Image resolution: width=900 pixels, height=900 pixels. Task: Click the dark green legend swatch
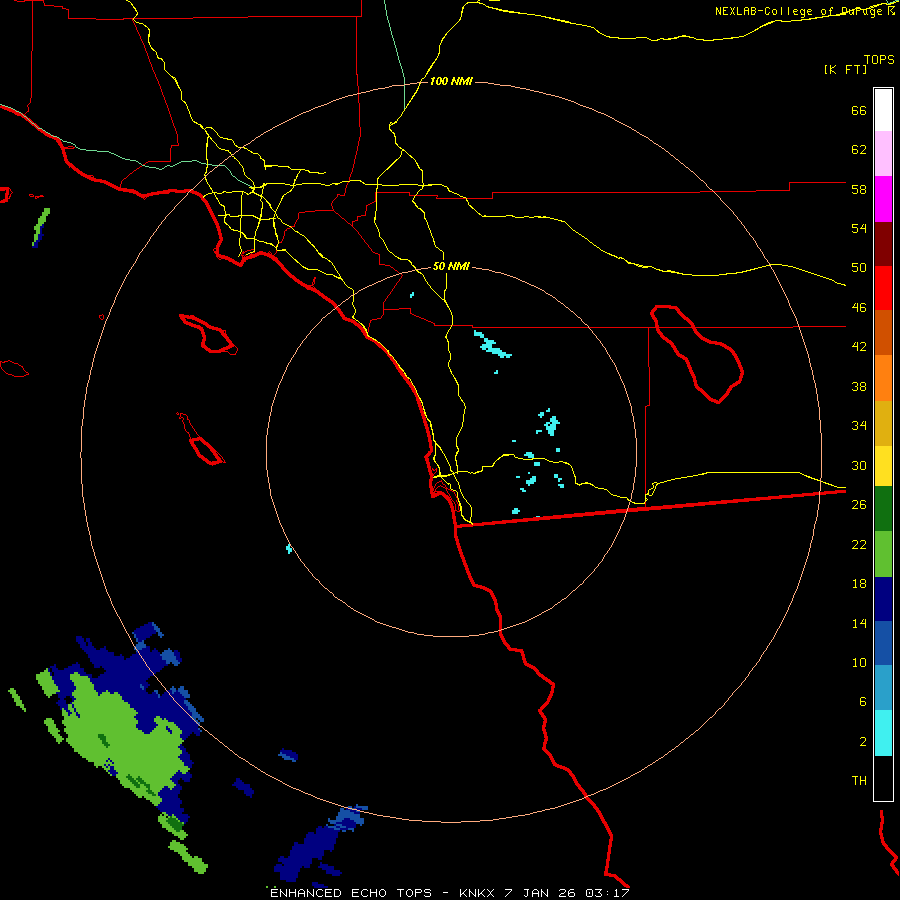point(883,509)
